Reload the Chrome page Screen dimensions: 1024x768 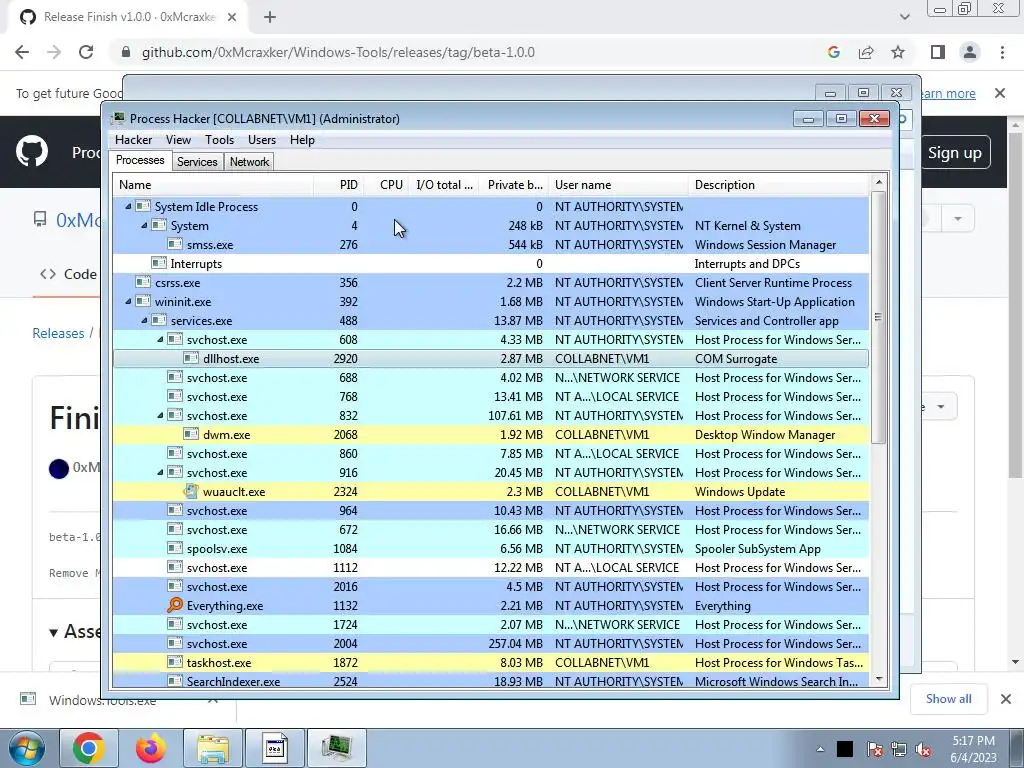tap(86, 52)
